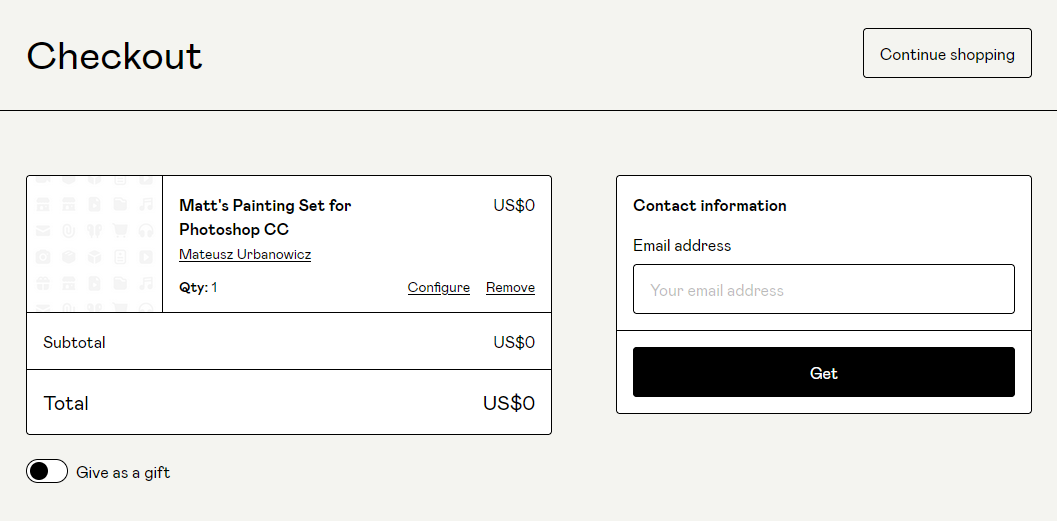
Task: Enable the Give as a gift switch
Action: pyautogui.click(x=47, y=472)
